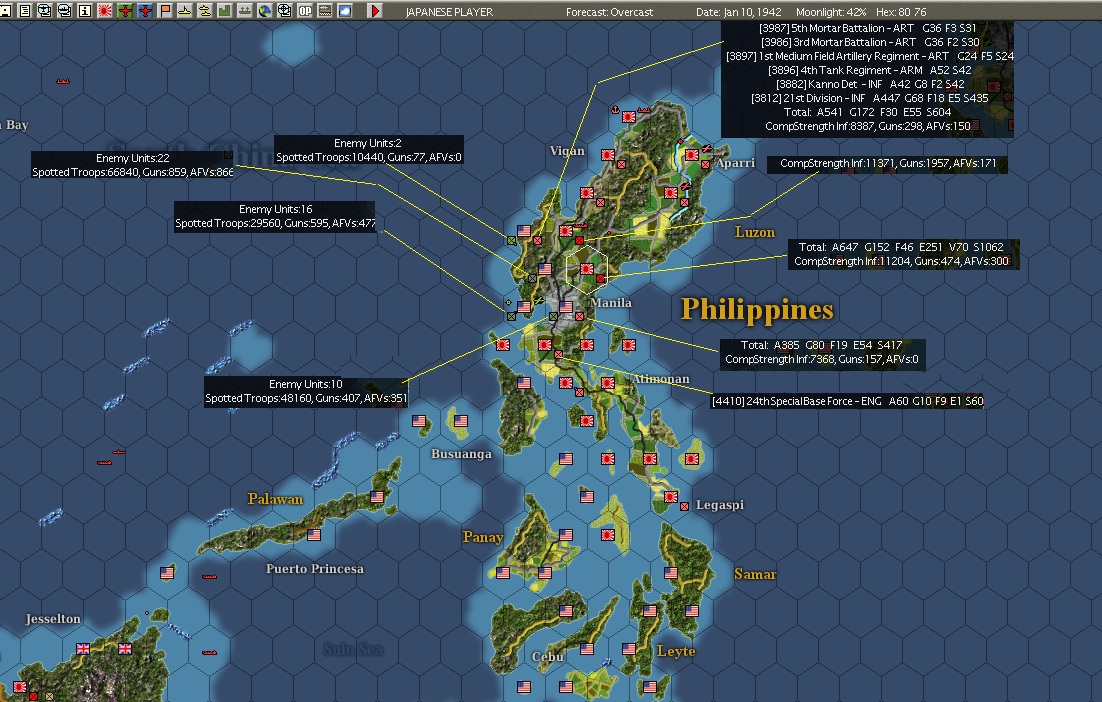Click the striped road-pattern toolbar icon
1102x702 pixels.
coord(325,11)
